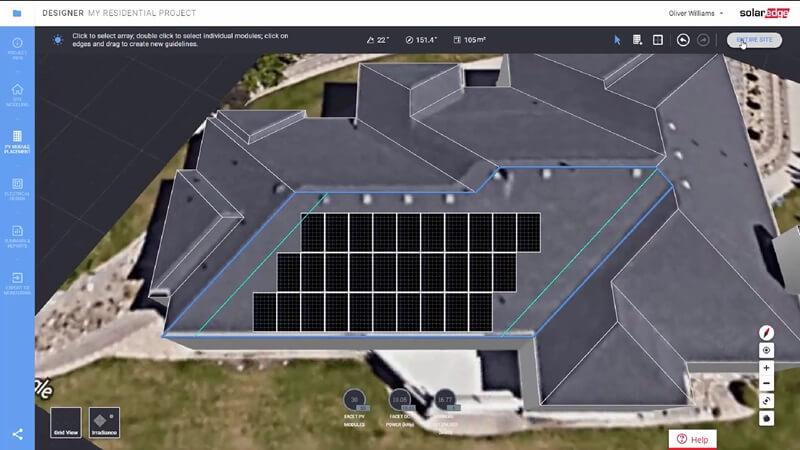Image resolution: width=800 pixels, height=450 pixels.
Task: Open Site Modeling section
Action: (x=17, y=94)
